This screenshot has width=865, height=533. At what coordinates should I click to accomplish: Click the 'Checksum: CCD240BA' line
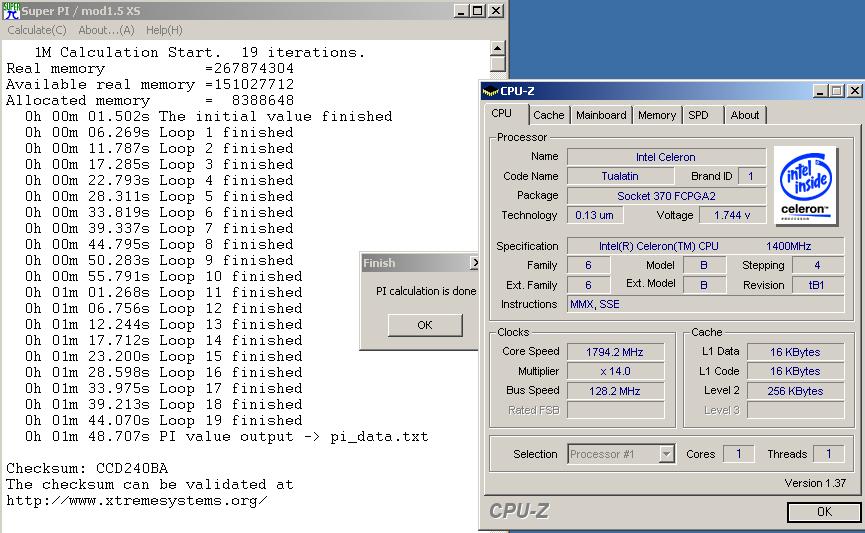click(87, 468)
